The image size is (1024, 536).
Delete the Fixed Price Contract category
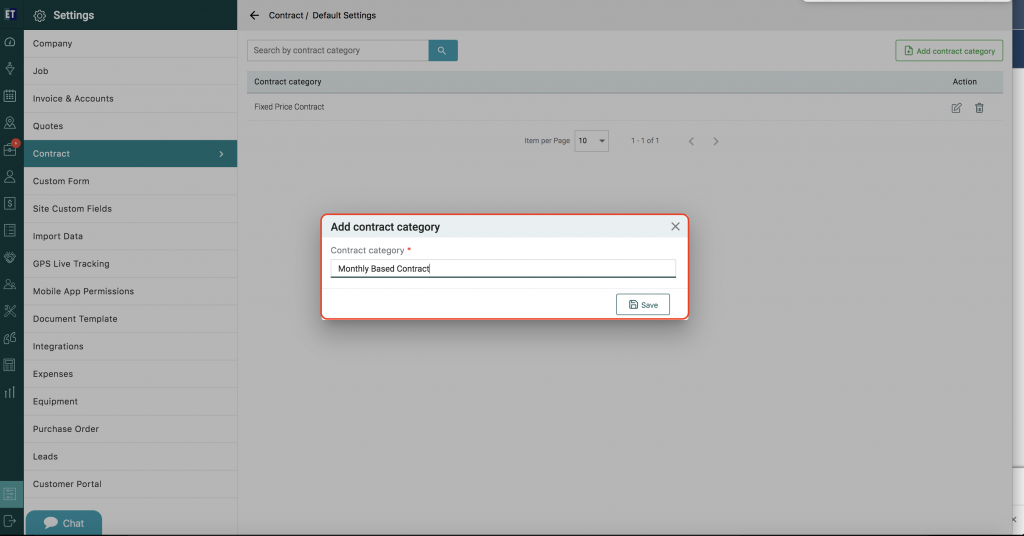(979, 108)
